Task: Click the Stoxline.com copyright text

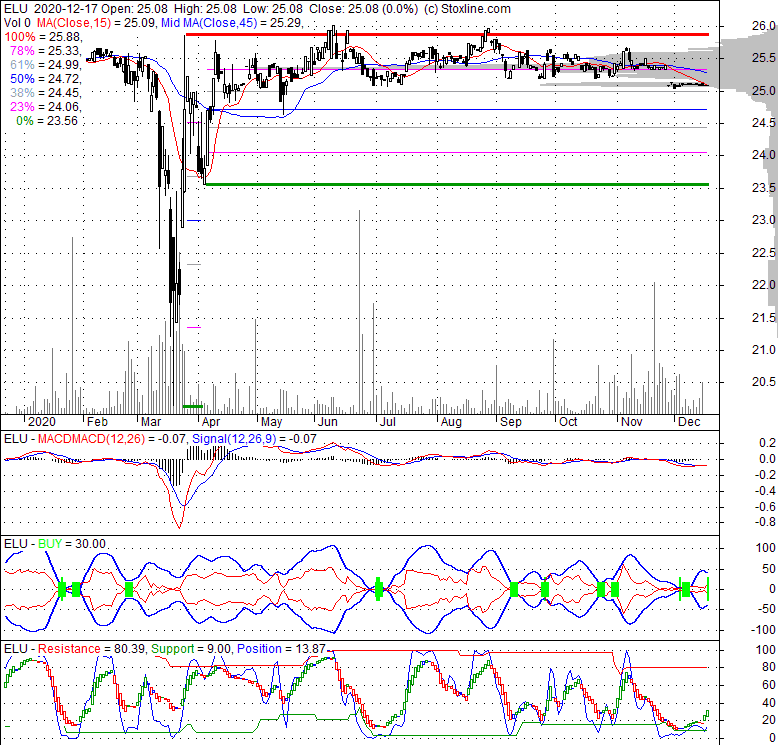Action: click(x=466, y=9)
